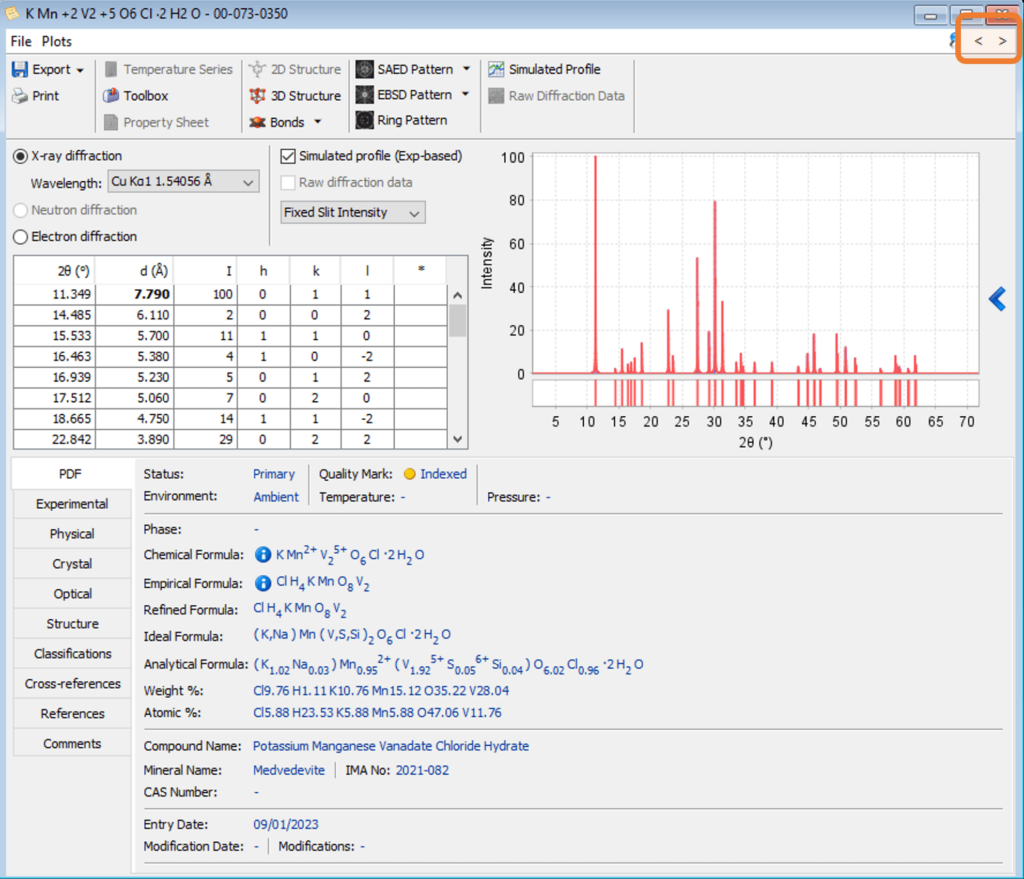This screenshot has width=1024, height=879.
Task: Select the Ring Pattern tool
Action: coord(403,120)
